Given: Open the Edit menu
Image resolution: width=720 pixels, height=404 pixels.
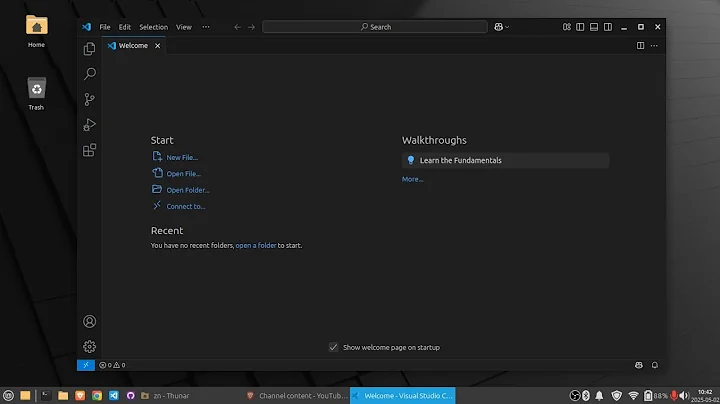Looking at the screenshot, I should pyautogui.click(x=124, y=27).
